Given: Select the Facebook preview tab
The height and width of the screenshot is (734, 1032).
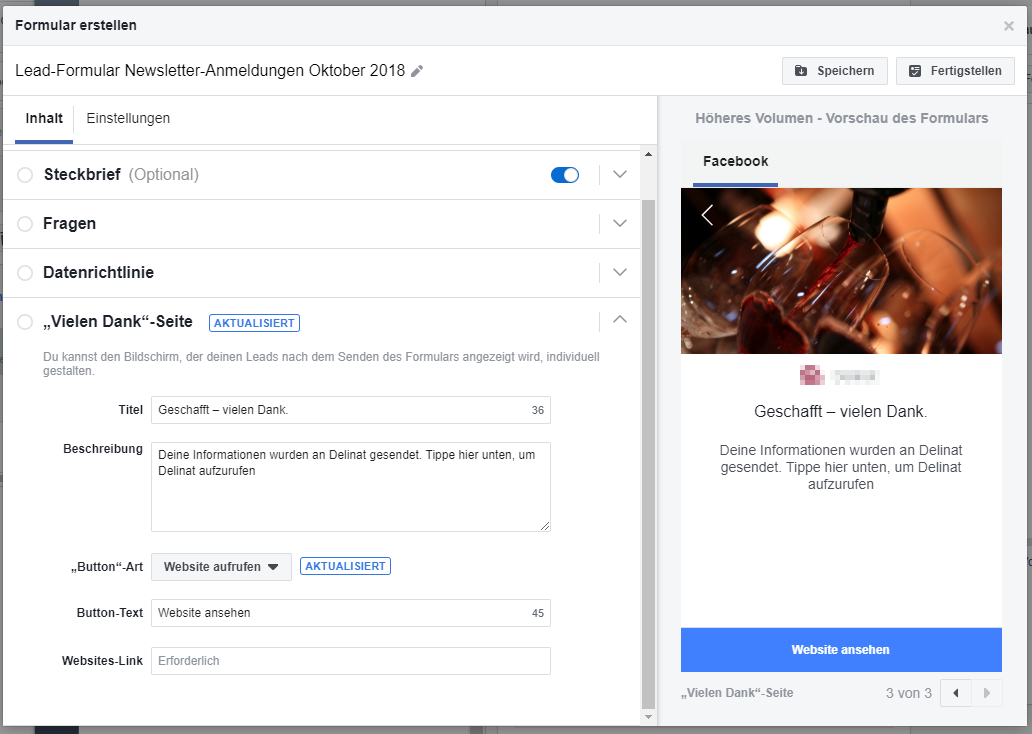Looking at the screenshot, I should tap(735, 161).
